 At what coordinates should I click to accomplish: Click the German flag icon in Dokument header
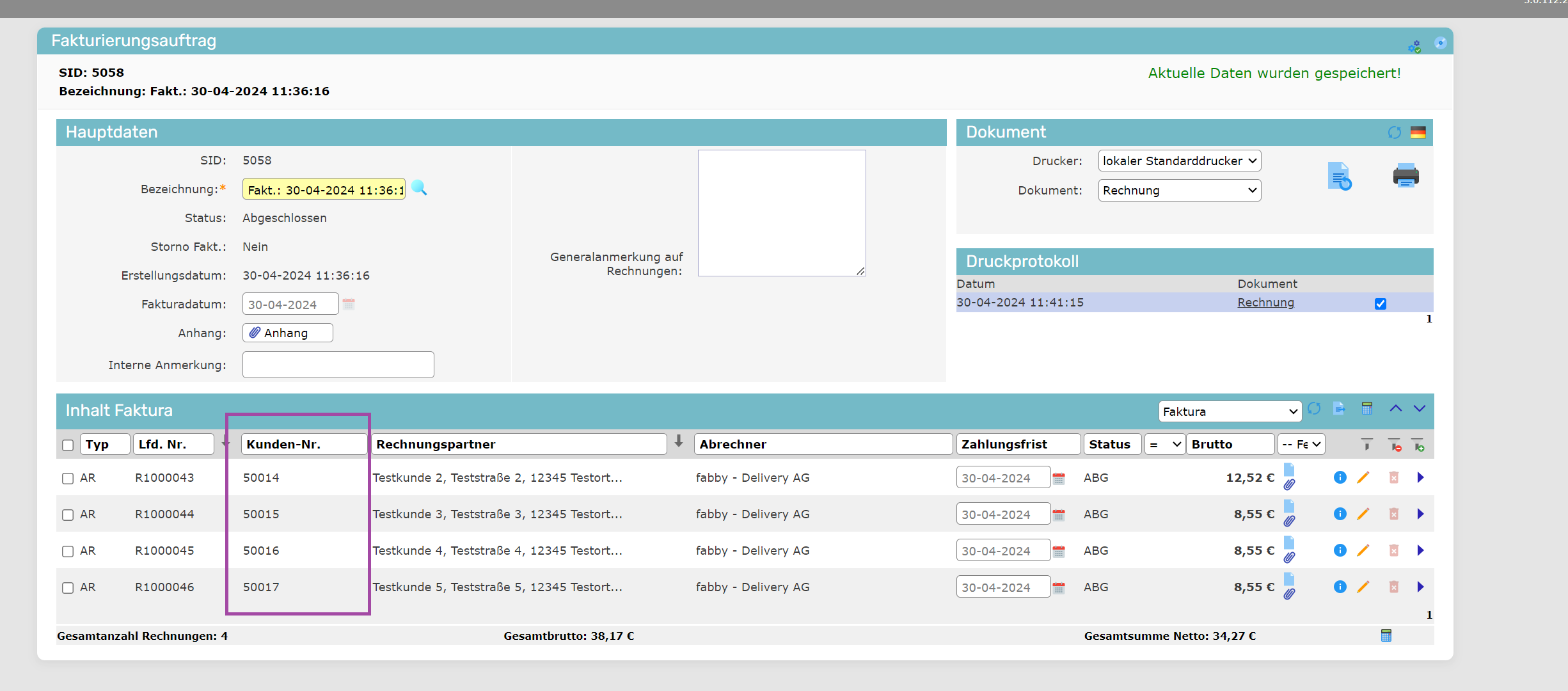click(1418, 132)
